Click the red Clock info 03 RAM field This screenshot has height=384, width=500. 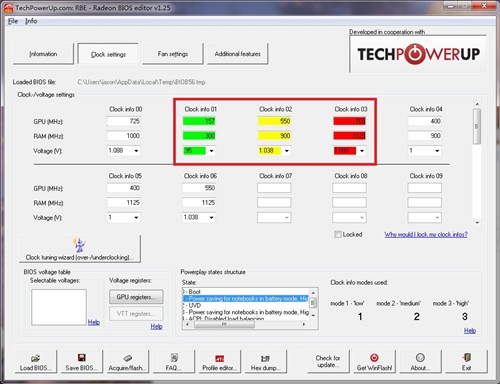pos(349,136)
